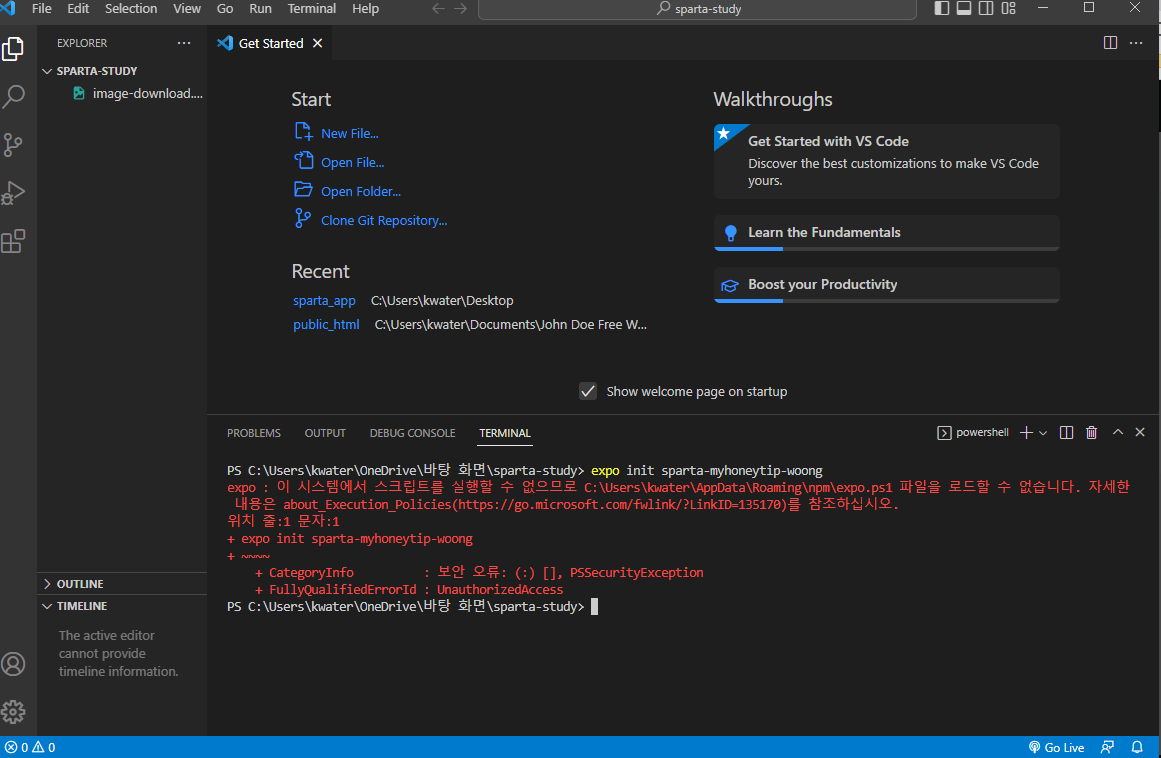Switch to the Problems panel tab

254,433
